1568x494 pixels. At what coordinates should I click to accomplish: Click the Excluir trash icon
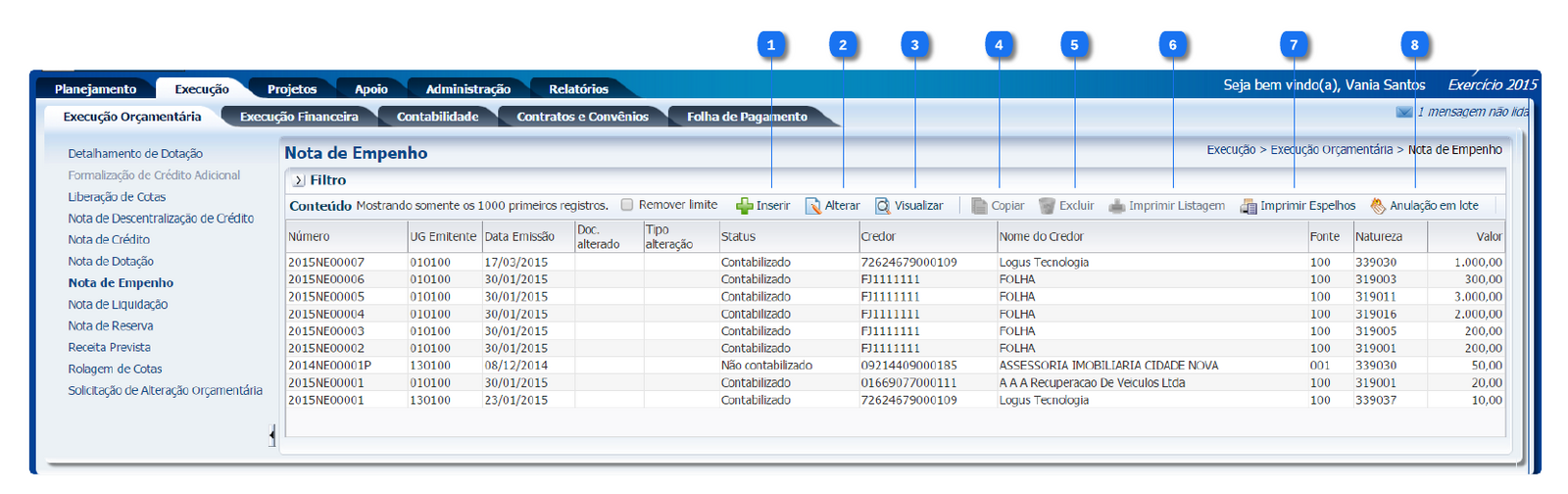pos(1047,206)
